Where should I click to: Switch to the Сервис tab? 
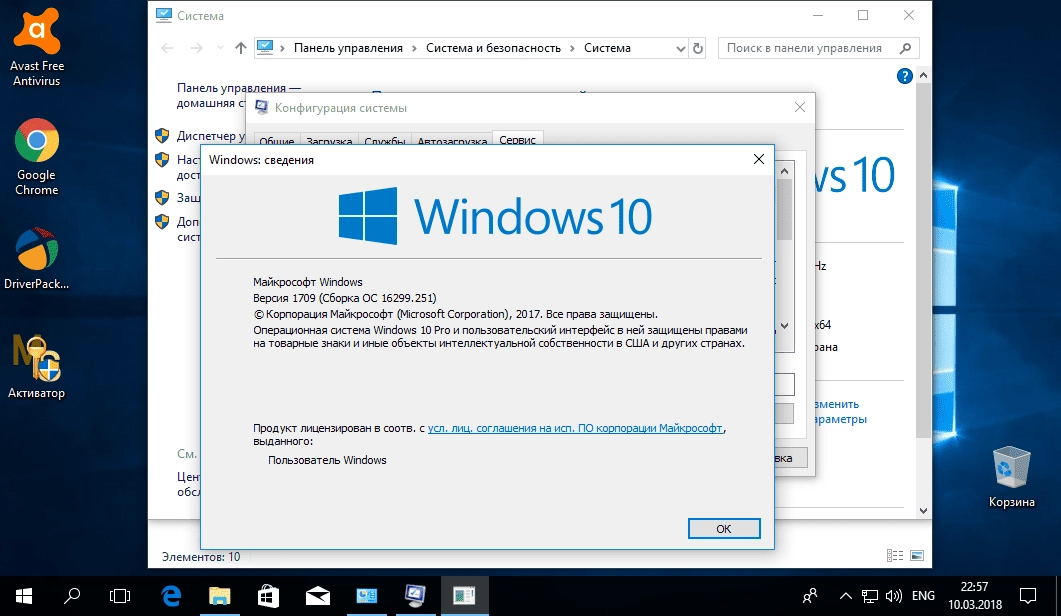pyautogui.click(x=518, y=139)
